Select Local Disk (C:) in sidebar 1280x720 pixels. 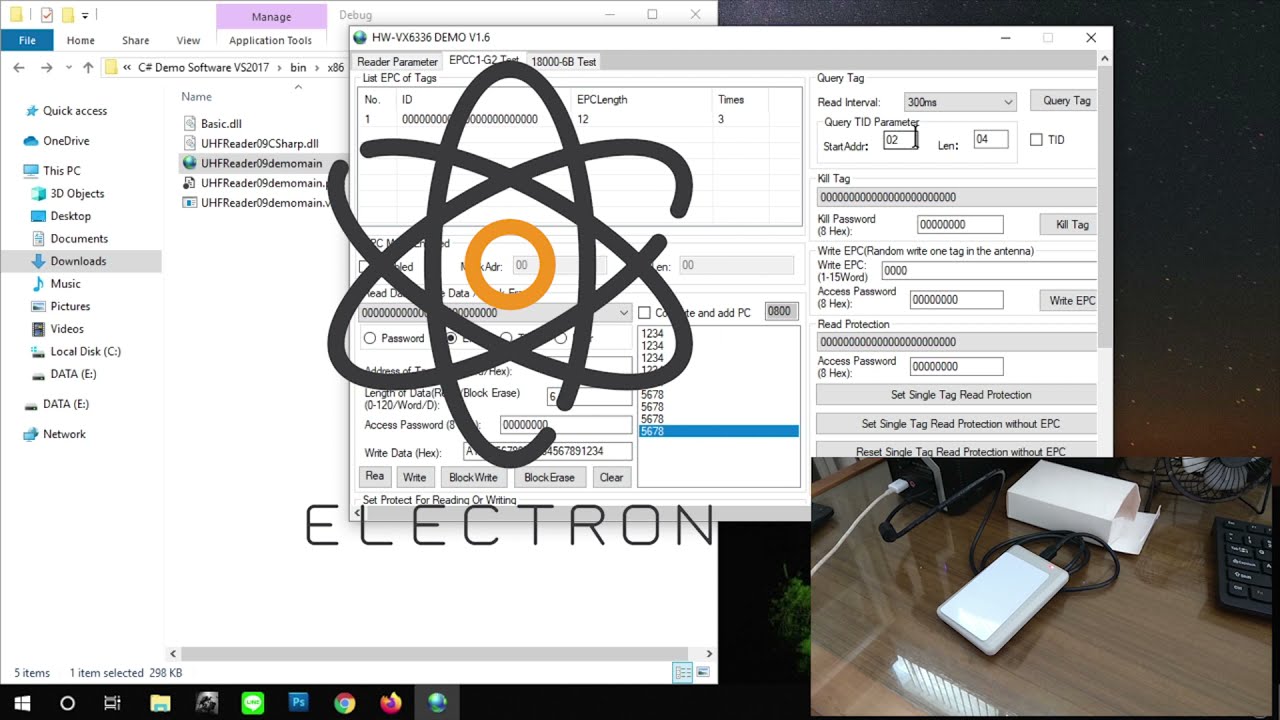pos(85,351)
